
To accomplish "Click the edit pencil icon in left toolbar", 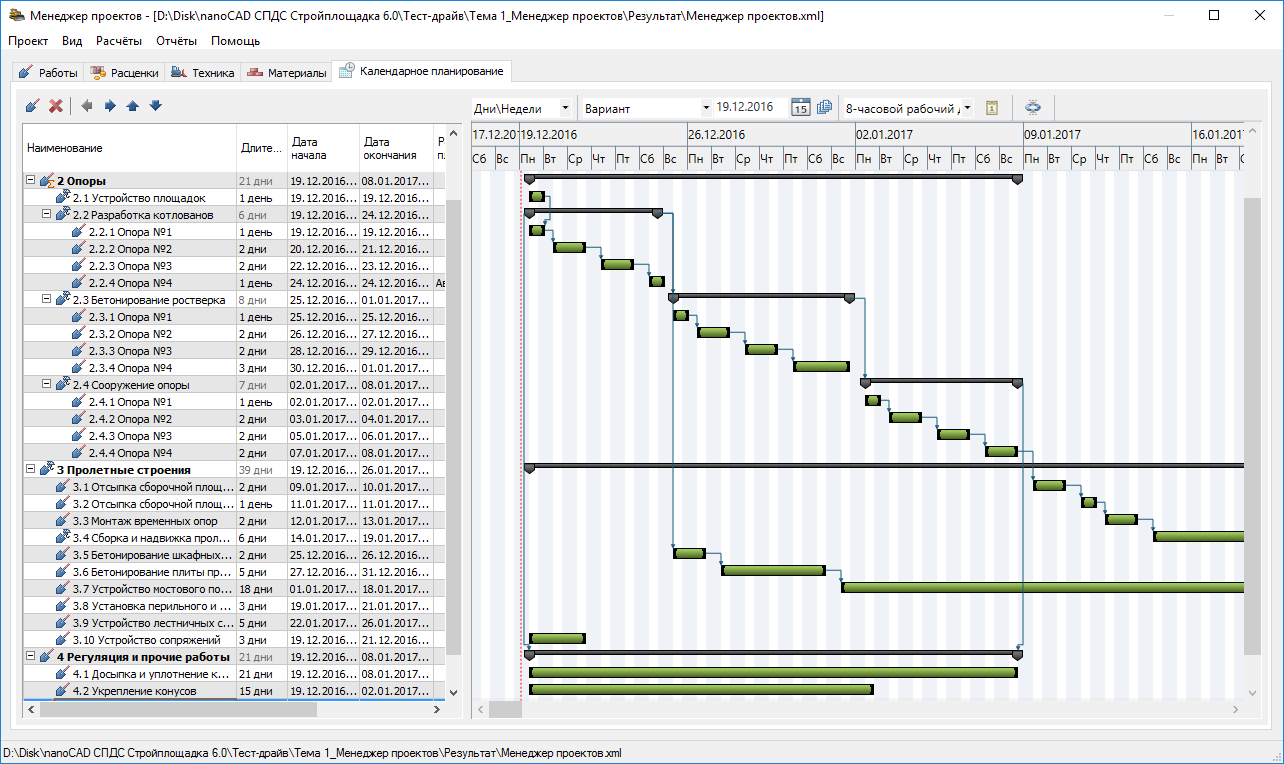I will pyautogui.click(x=33, y=105).
